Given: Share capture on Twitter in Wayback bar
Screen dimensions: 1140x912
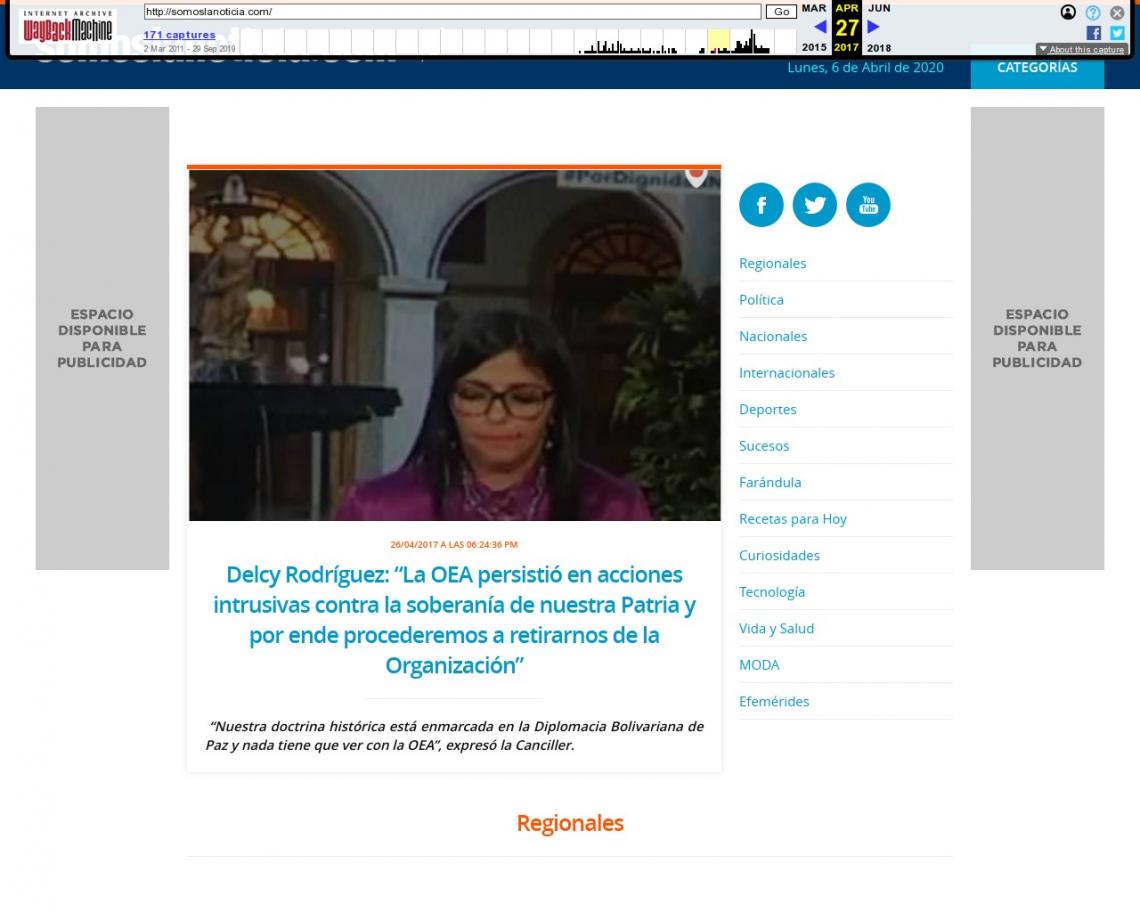Looking at the screenshot, I should click(1117, 33).
